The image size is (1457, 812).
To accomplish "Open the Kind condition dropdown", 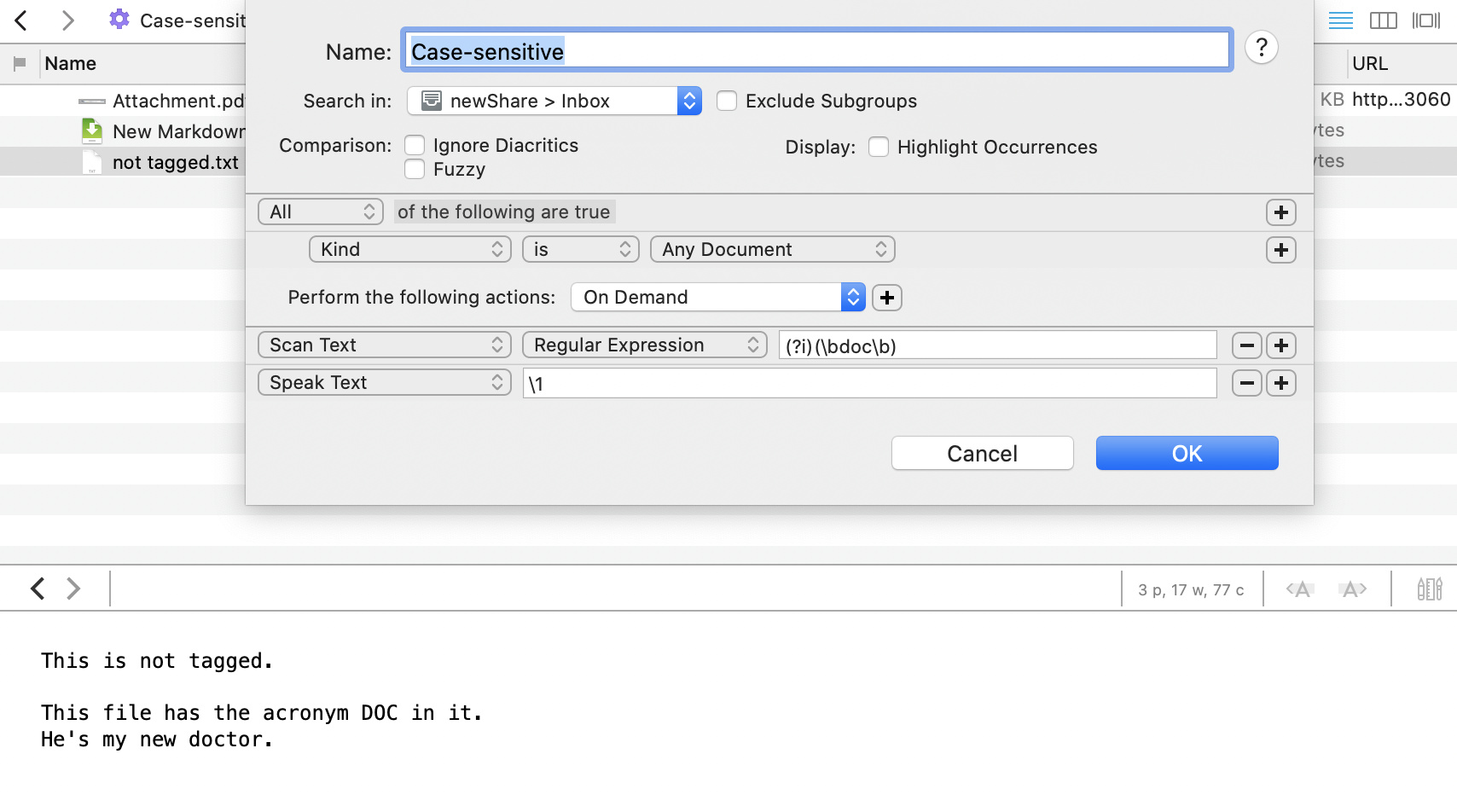I will click(x=409, y=249).
